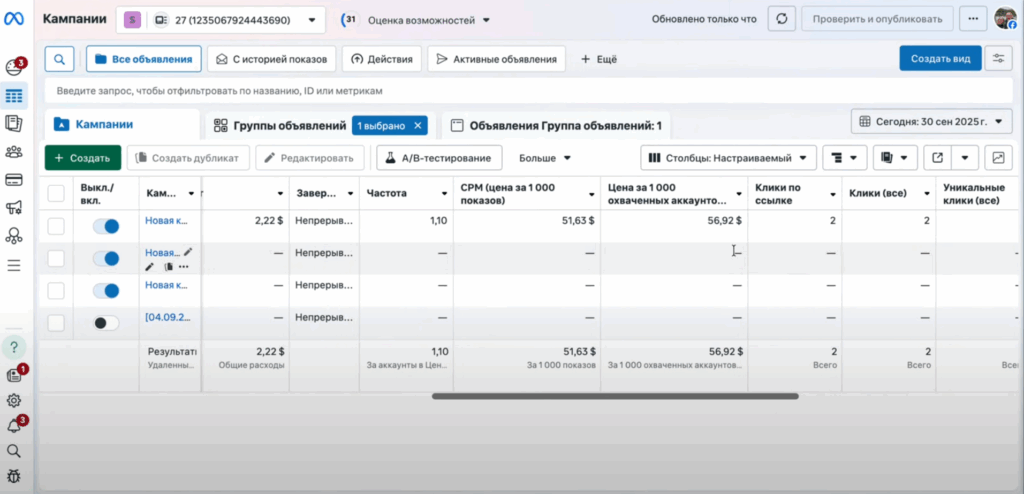Open account overview icon with red badge 3
Viewport: 1024px width, 494px height.
(14, 67)
